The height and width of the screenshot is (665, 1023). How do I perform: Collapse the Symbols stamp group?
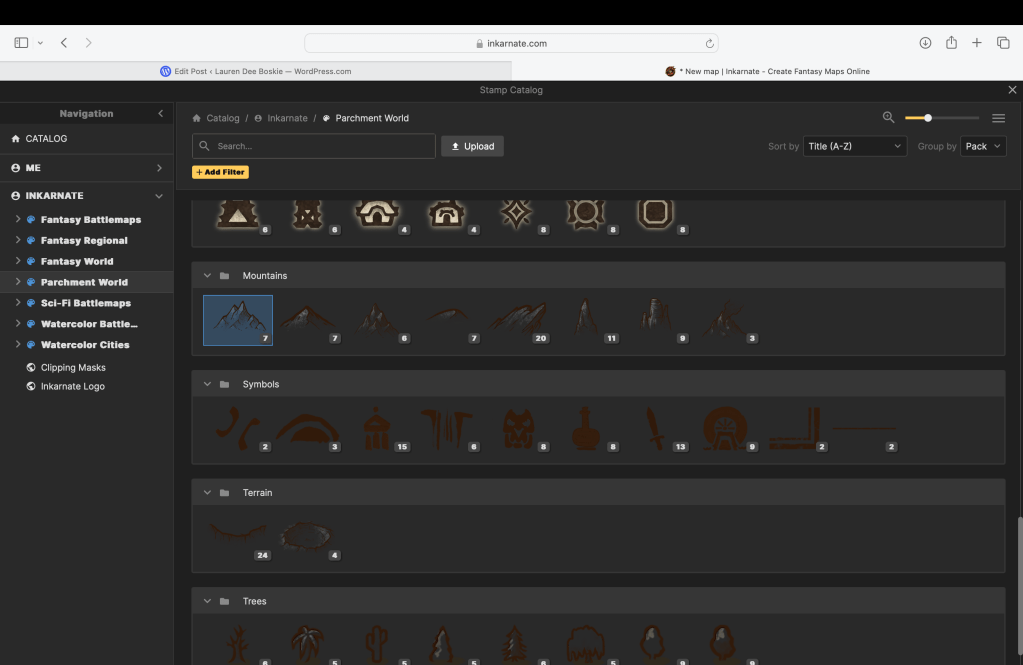208,385
